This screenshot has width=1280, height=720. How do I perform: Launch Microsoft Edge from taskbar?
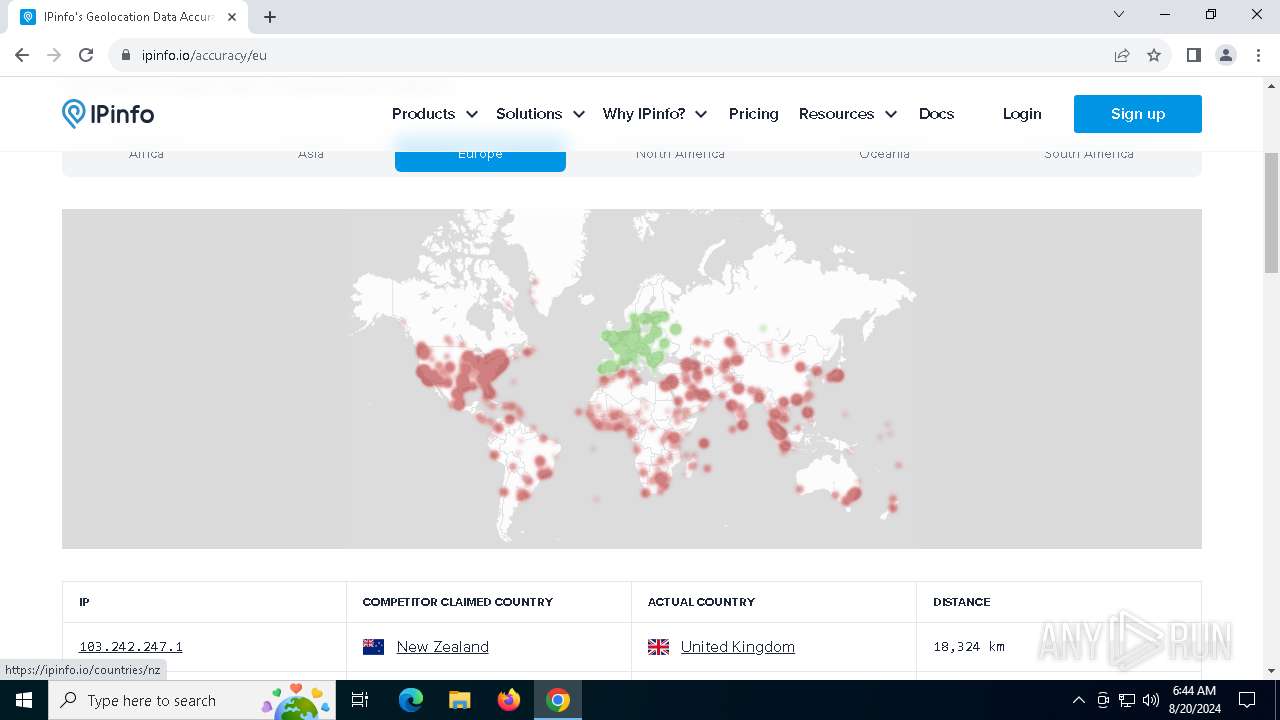411,700
